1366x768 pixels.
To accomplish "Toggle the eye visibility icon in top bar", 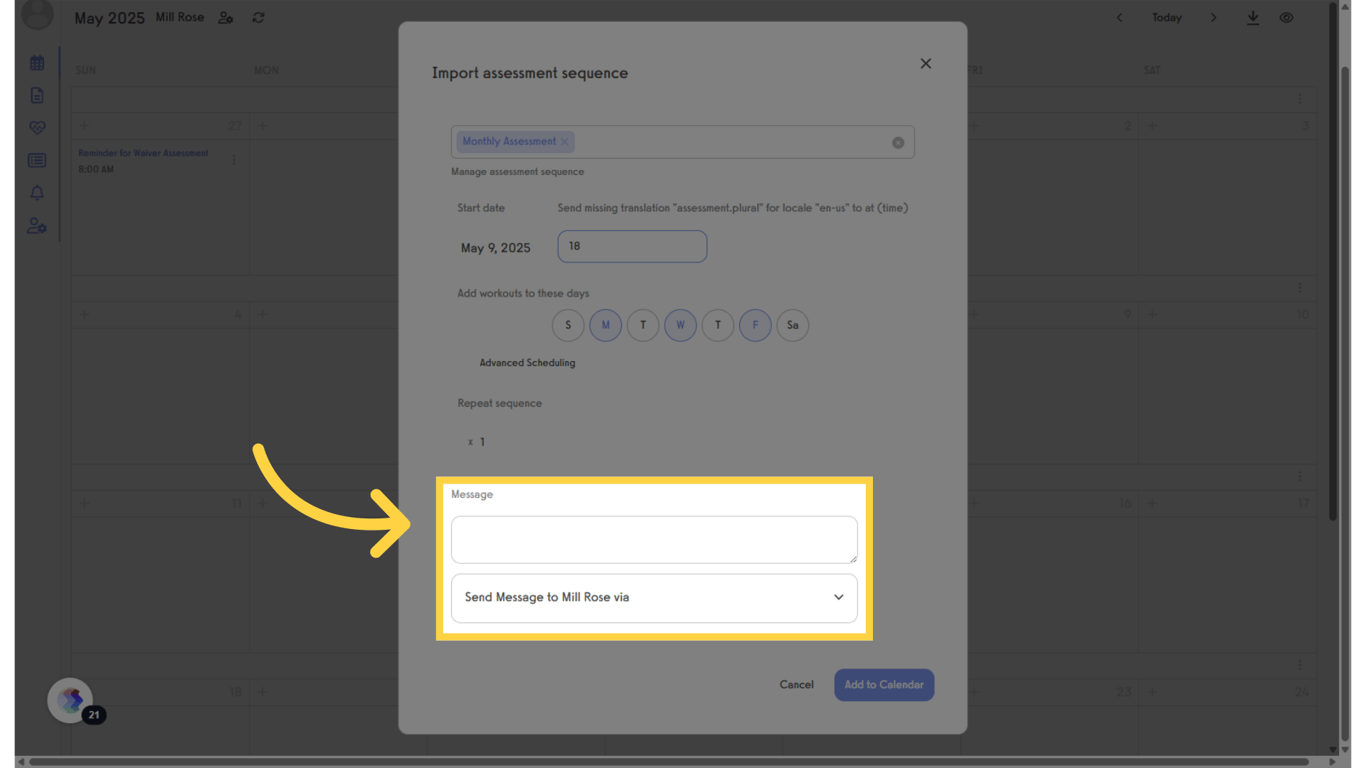I will point(1286,17).
